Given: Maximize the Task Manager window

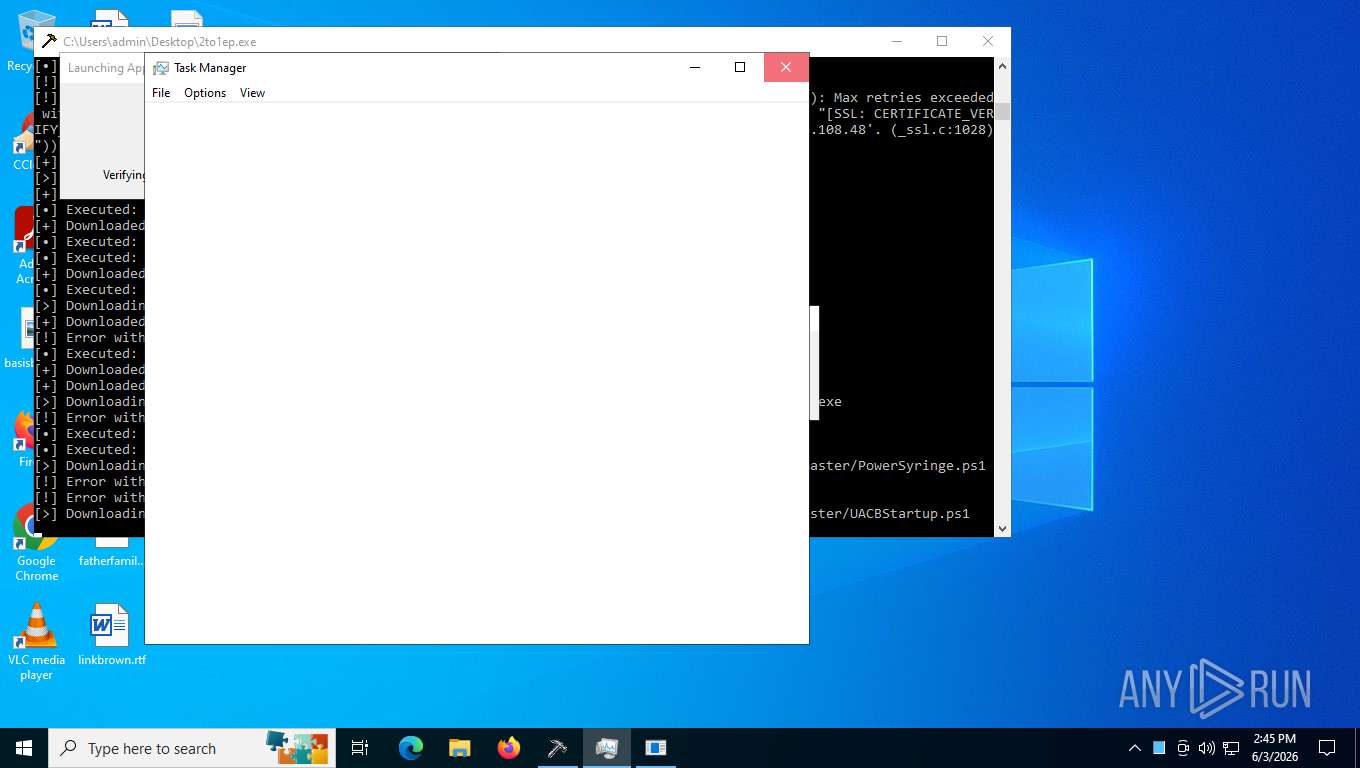Looking at the screenshot, I should (x=740, y=67).
